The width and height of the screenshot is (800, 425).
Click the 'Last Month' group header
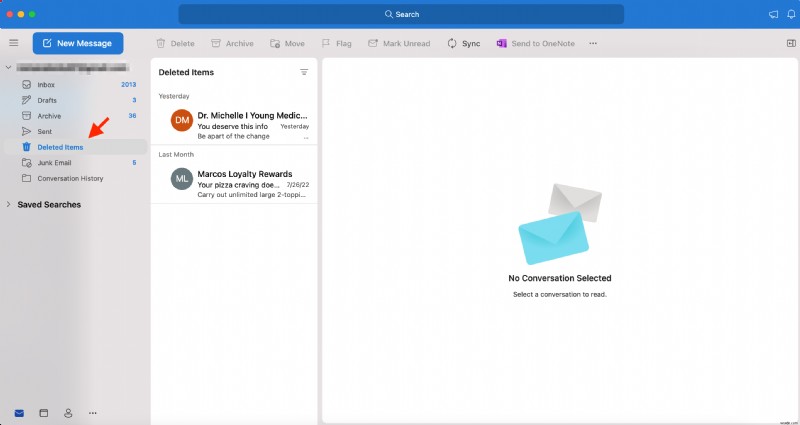176,155
